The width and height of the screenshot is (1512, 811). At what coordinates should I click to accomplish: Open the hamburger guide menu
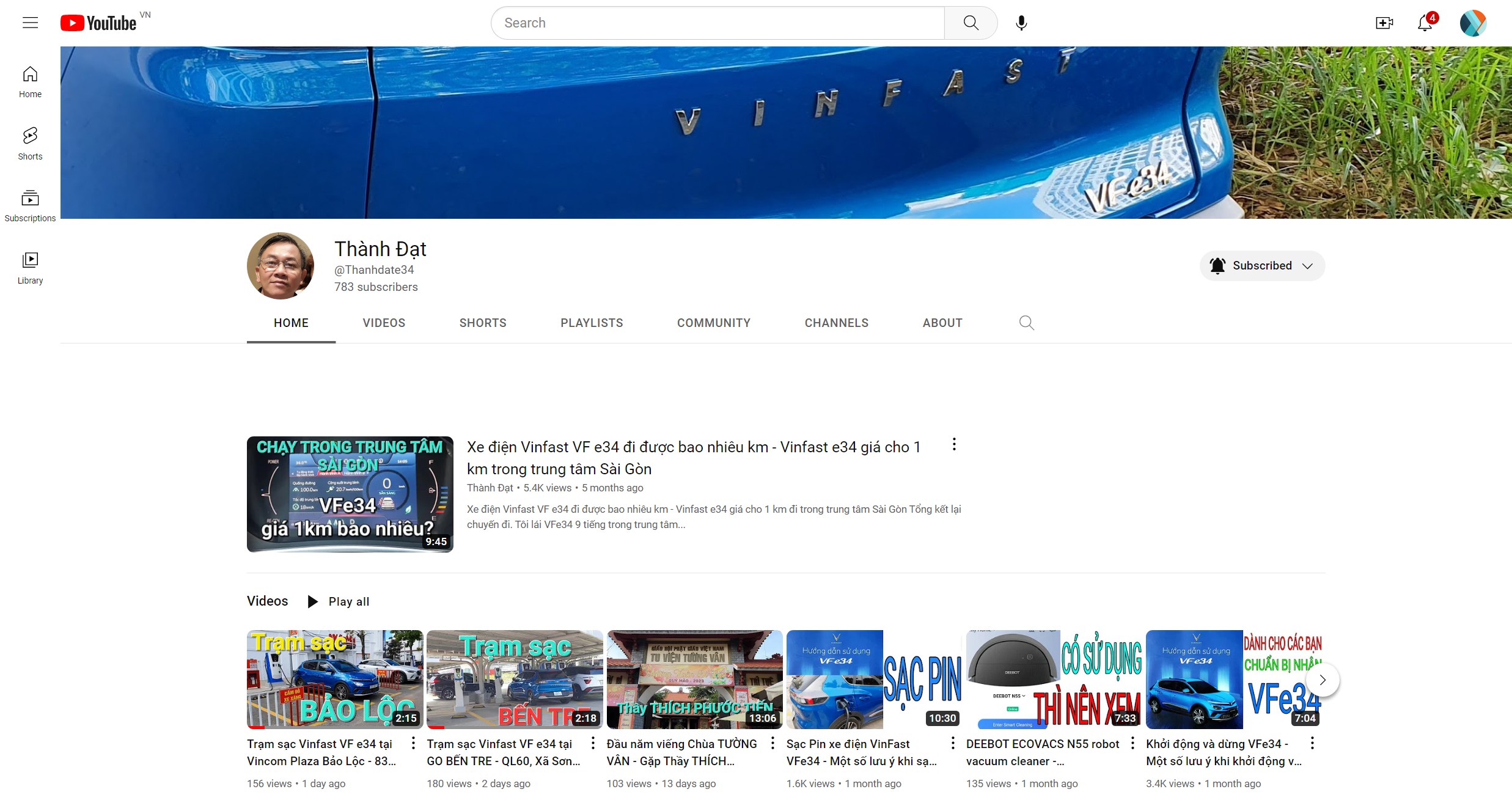pyautogui.click(x=30, y=23)
